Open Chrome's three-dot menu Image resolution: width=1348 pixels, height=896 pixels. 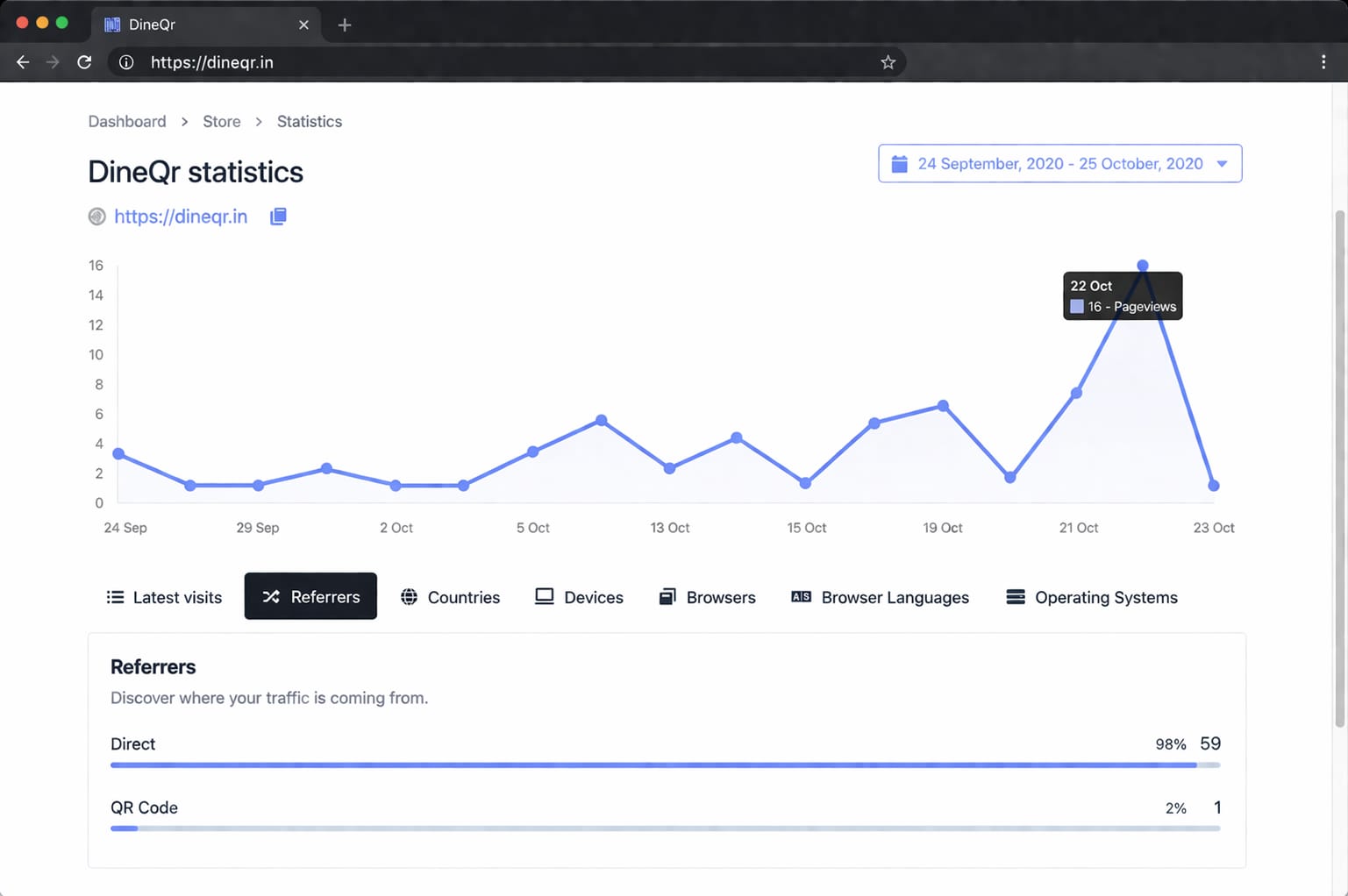point(1325,62)
